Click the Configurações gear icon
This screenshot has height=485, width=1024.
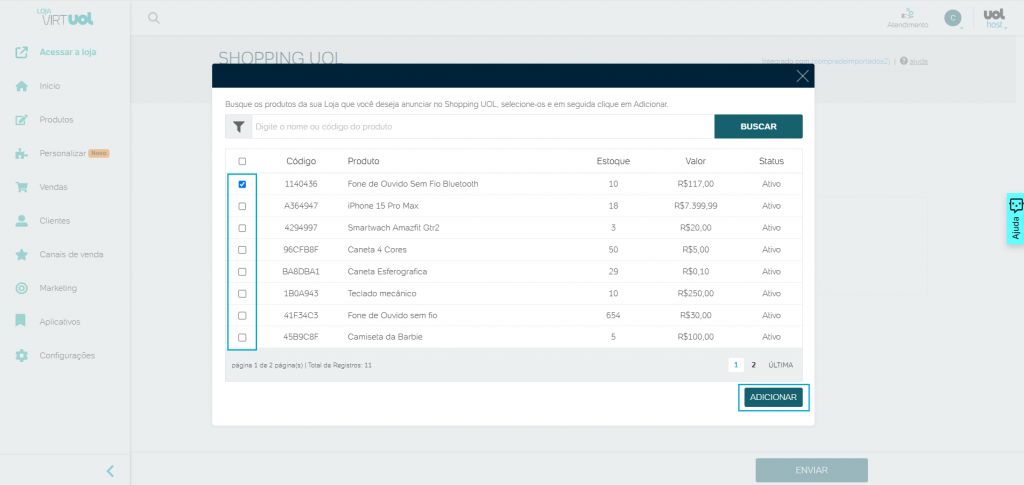tap(22, 356)
